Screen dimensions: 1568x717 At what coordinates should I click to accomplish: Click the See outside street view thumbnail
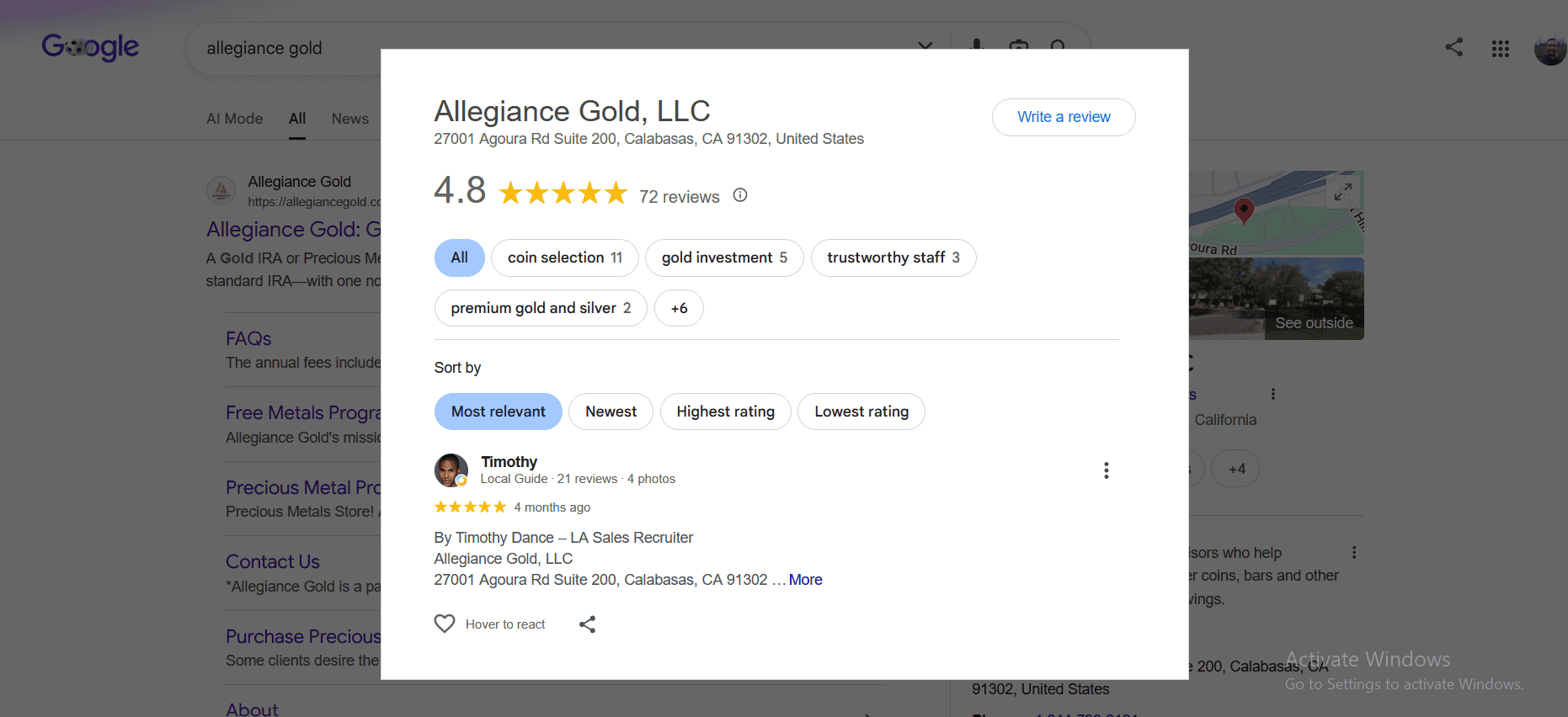(1277, 299)
